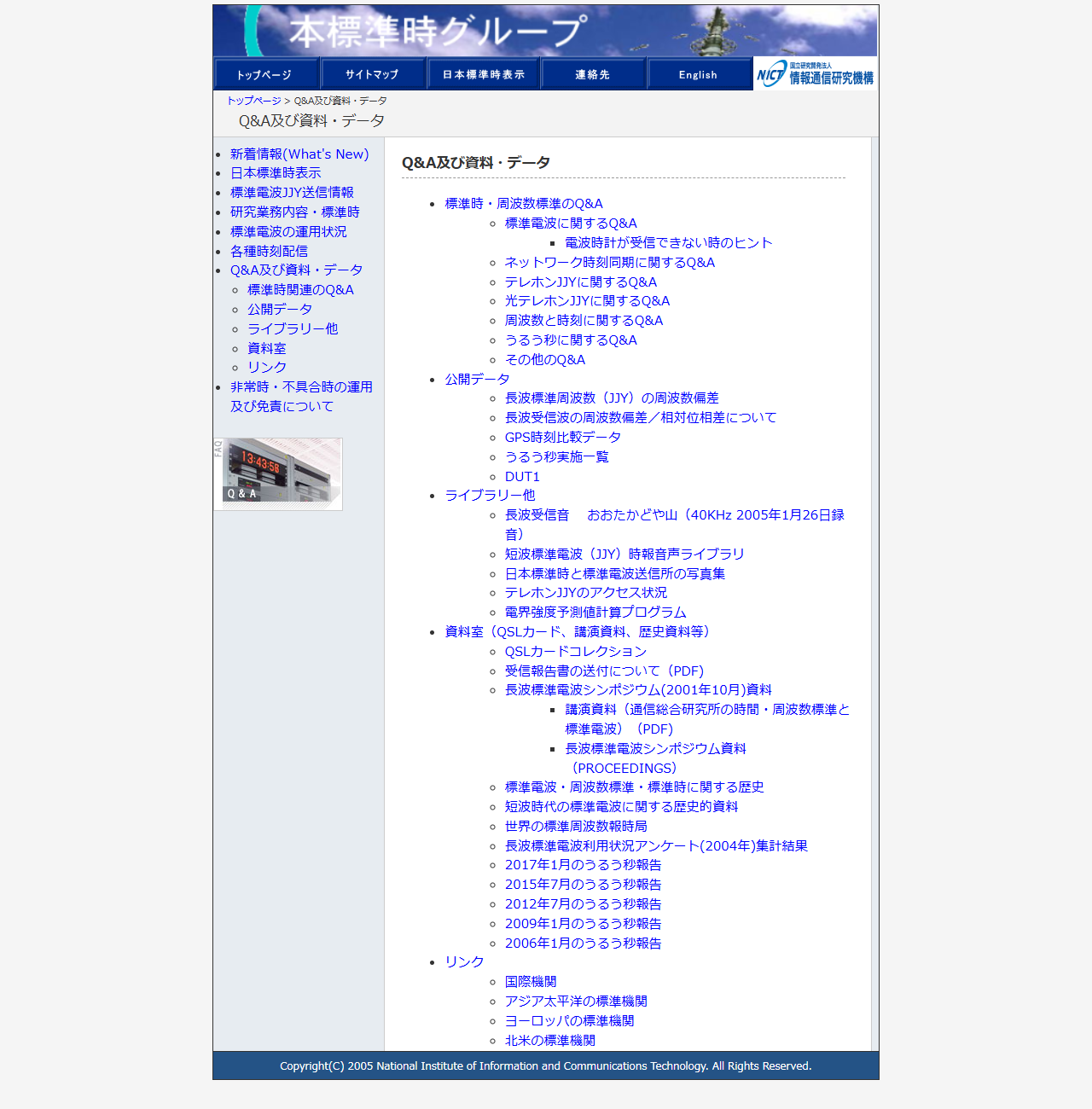
Task: Open the 連絡先 navigation tab
Action: pos(593,74)
